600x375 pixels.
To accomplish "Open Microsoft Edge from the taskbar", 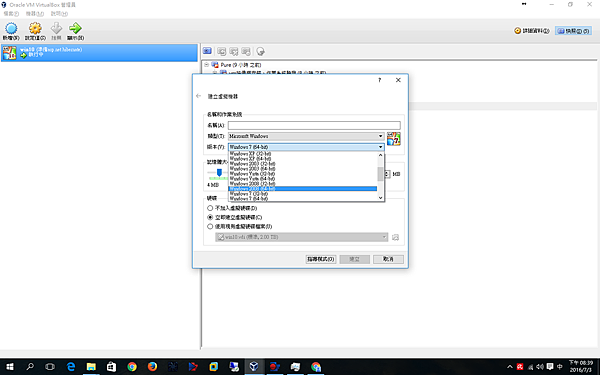I will 71,367.
